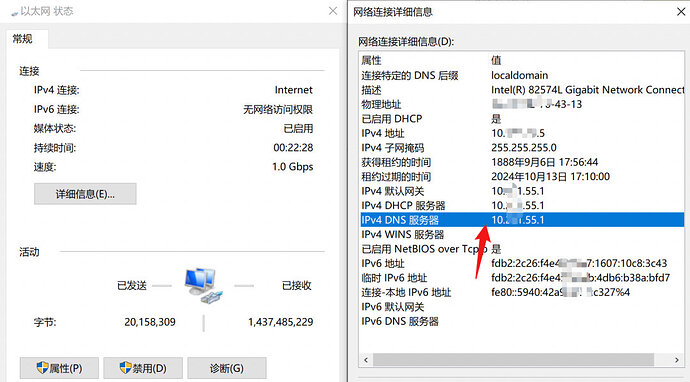
Task: Select the 连接特定的 DNS 后缀 row
Action: 522,75
